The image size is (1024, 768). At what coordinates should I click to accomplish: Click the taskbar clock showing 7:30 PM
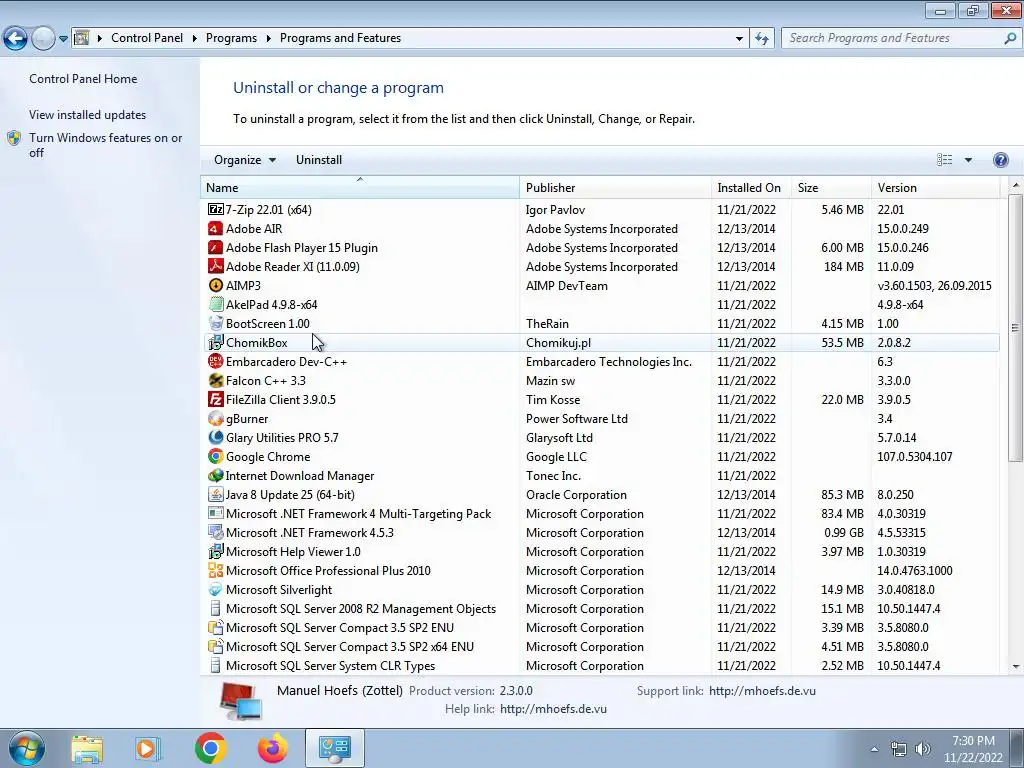point(973,749)
